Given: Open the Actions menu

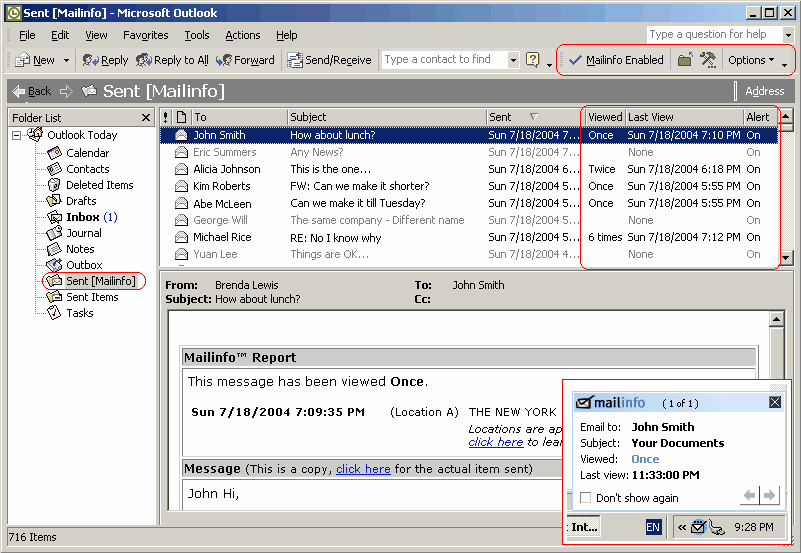Looking at the screenshot, I should coord(243,35).
